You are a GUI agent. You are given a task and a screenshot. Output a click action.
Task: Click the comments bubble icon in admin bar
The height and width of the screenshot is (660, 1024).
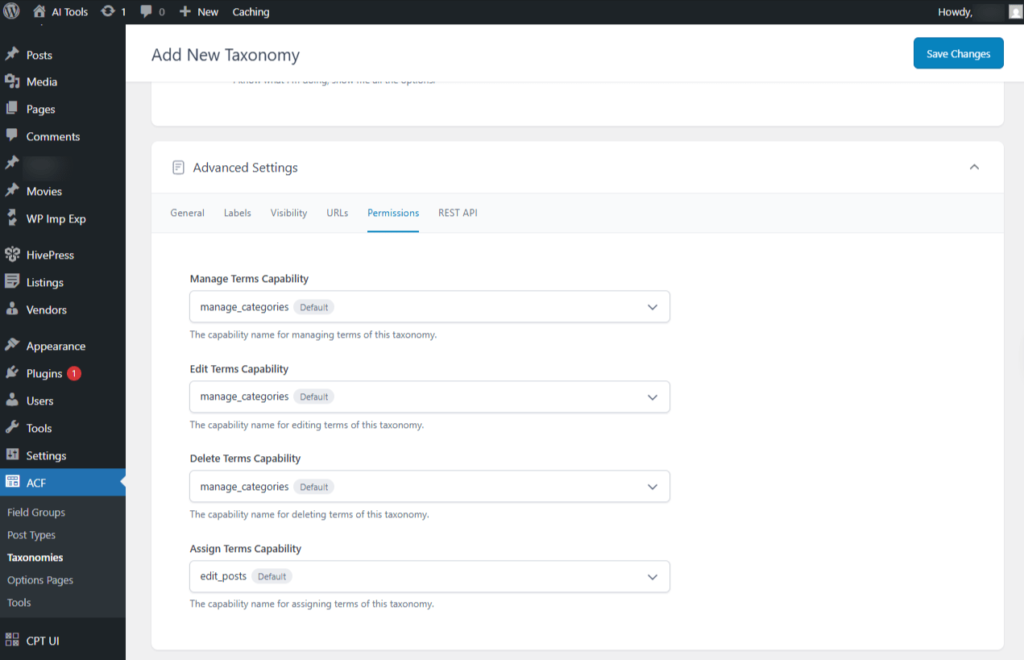147,12
